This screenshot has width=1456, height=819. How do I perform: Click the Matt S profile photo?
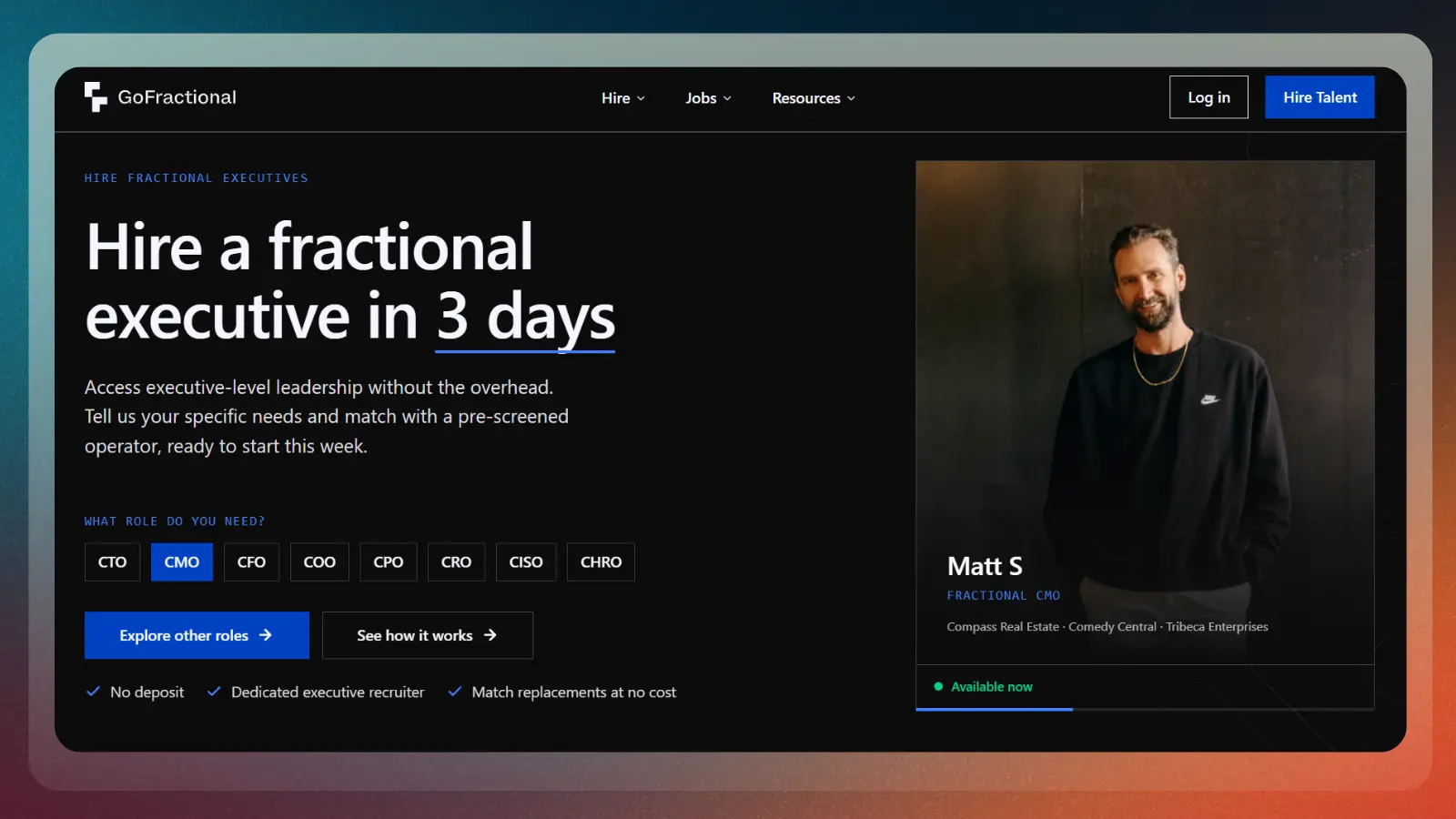(x=1145, y=412)
